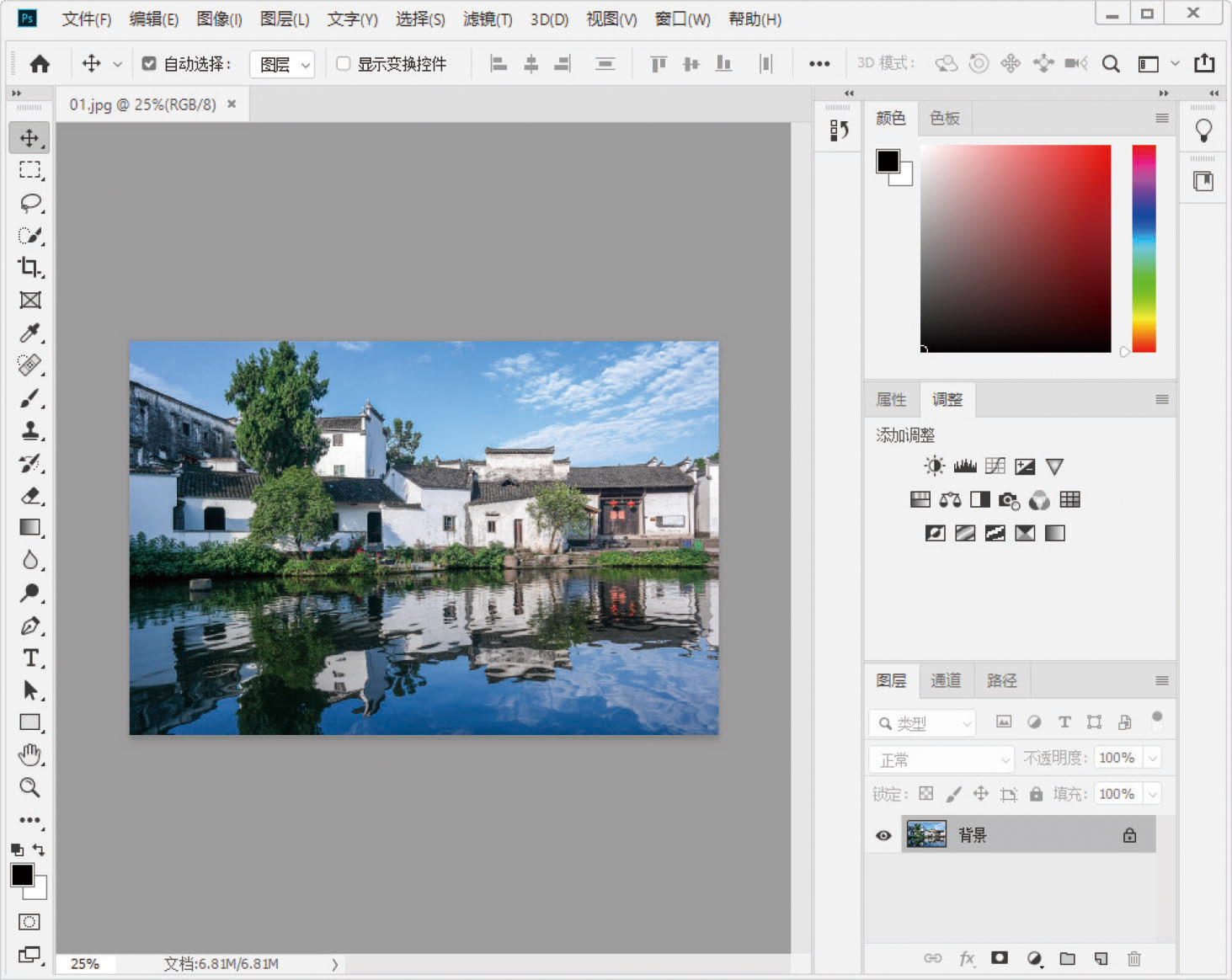Click the foreground color swatch in toolbar
Screen dimensions: 1232x980
[x=23, y=875]
